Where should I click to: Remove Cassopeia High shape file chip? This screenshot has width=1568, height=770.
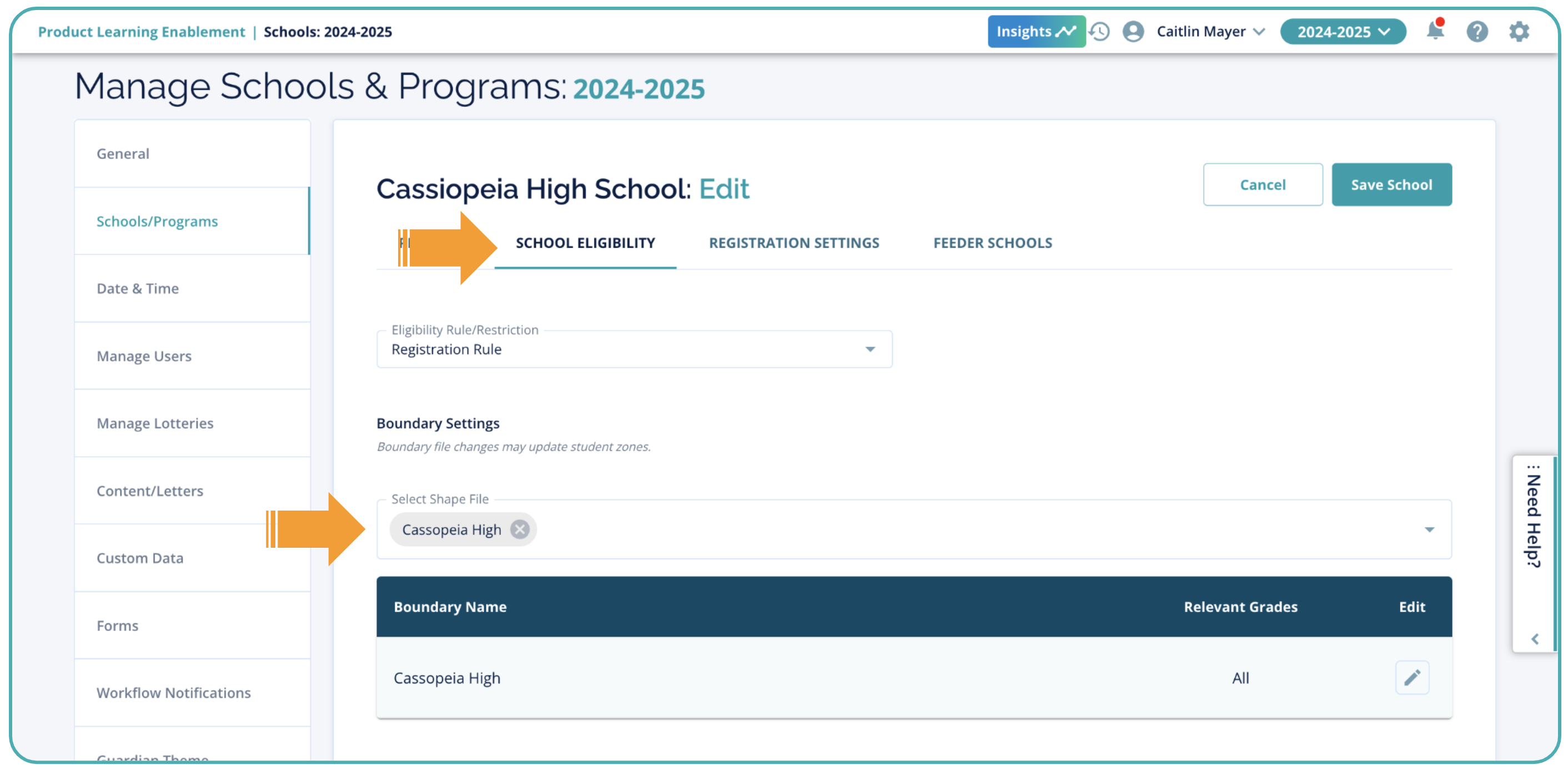(519, 529)
